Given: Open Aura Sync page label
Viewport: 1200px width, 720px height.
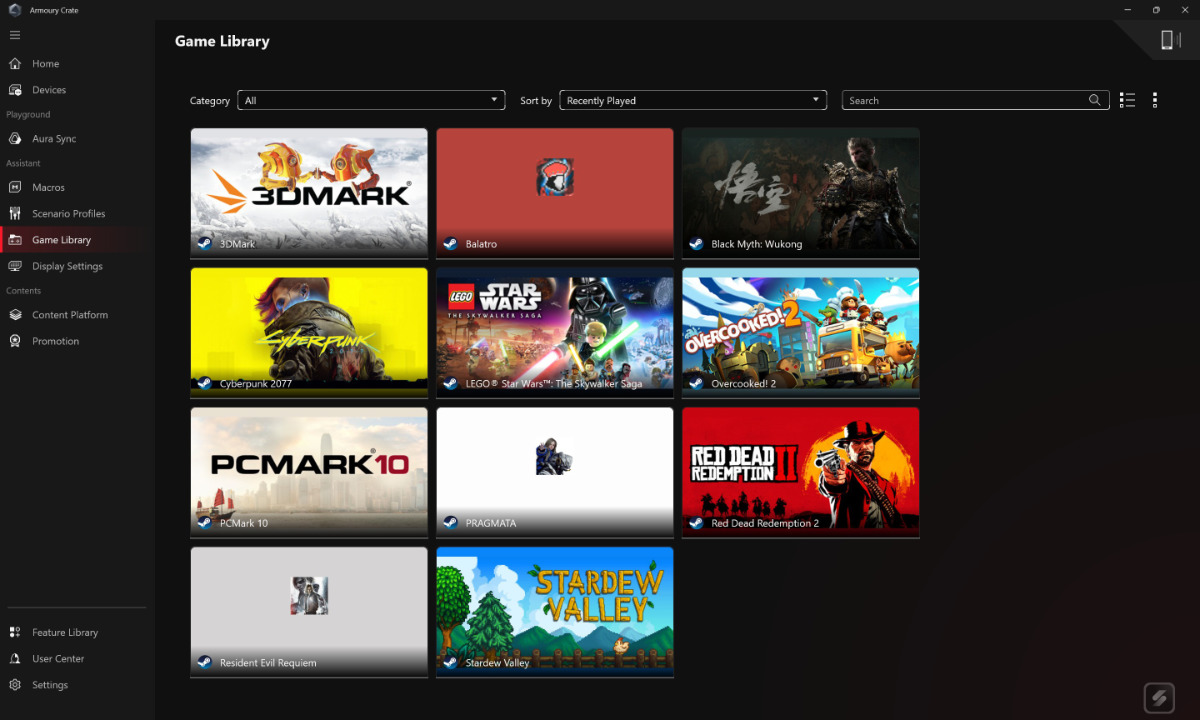Looking at the screenshot, I should [54, 139].
